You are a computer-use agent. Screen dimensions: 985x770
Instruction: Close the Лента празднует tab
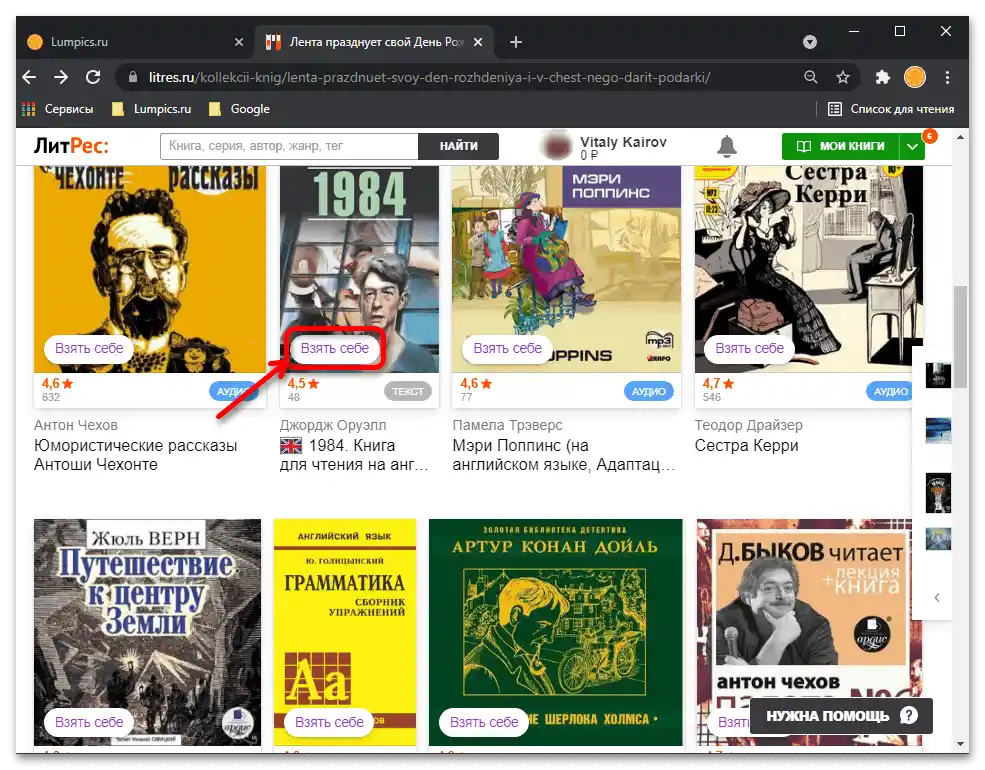(x=478, y=42)
